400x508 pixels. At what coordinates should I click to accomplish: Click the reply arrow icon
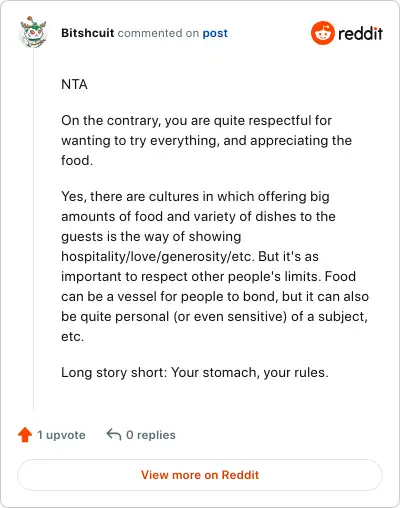click(x=114, y=435)
